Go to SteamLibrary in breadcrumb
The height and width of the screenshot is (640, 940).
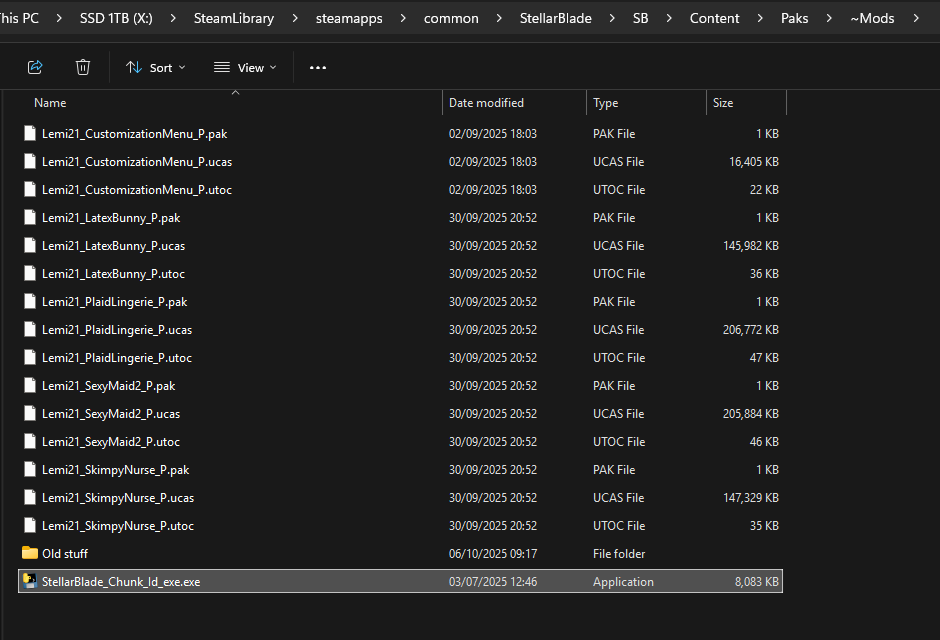pyautogui.click(x=234, y=18)
